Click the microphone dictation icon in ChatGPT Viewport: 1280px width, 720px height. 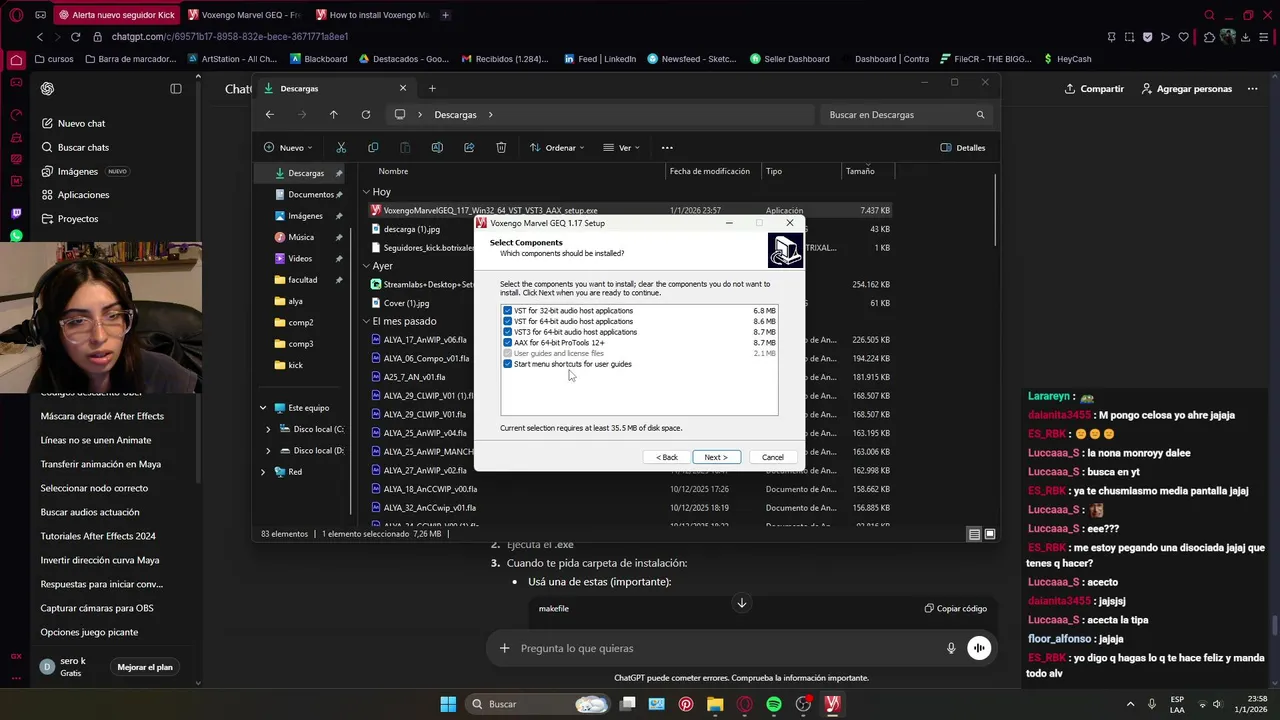point(951,648)
